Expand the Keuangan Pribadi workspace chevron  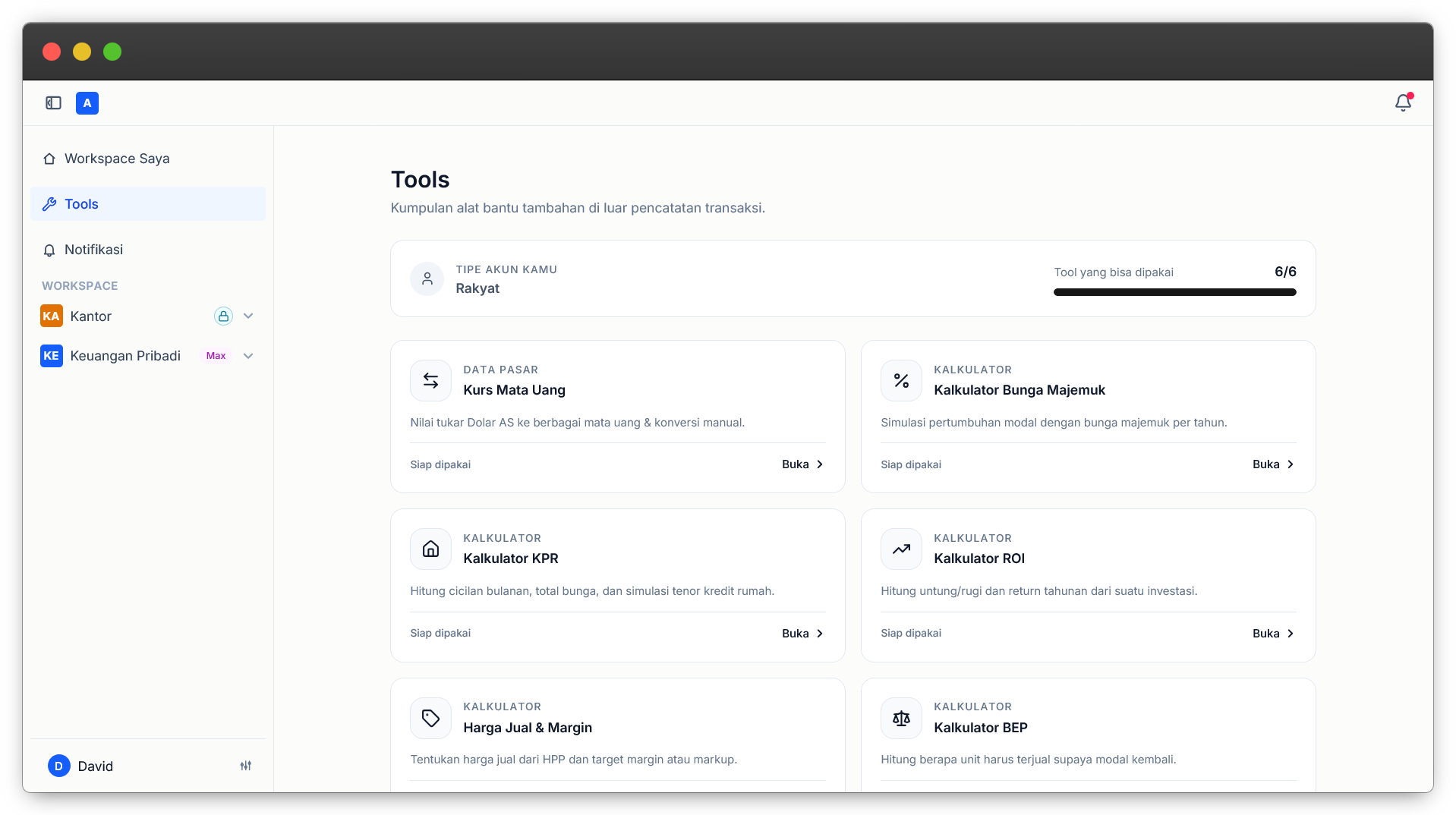pyautogui.click(x=248, y=356)
